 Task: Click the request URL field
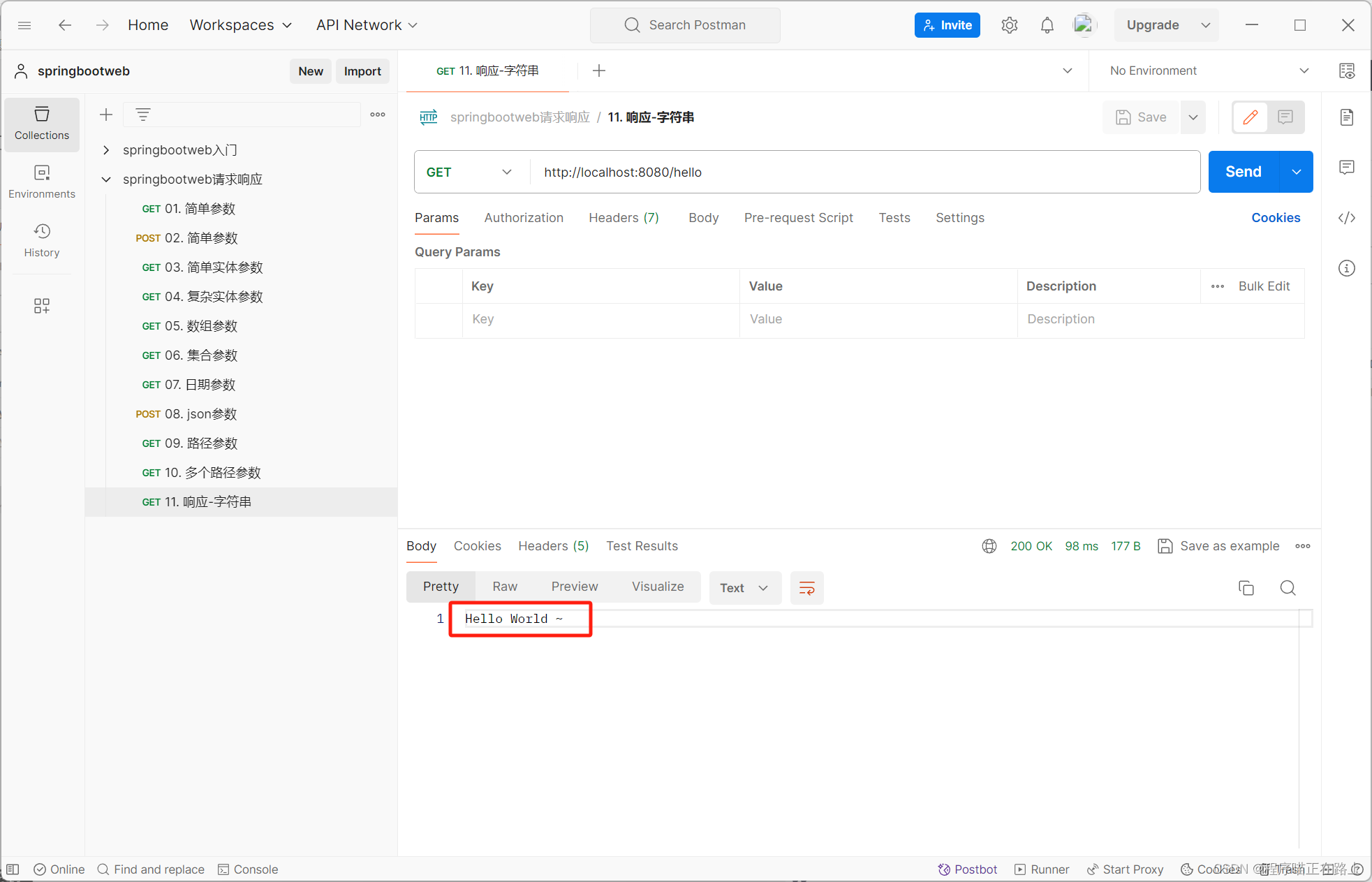pos(864,172)
